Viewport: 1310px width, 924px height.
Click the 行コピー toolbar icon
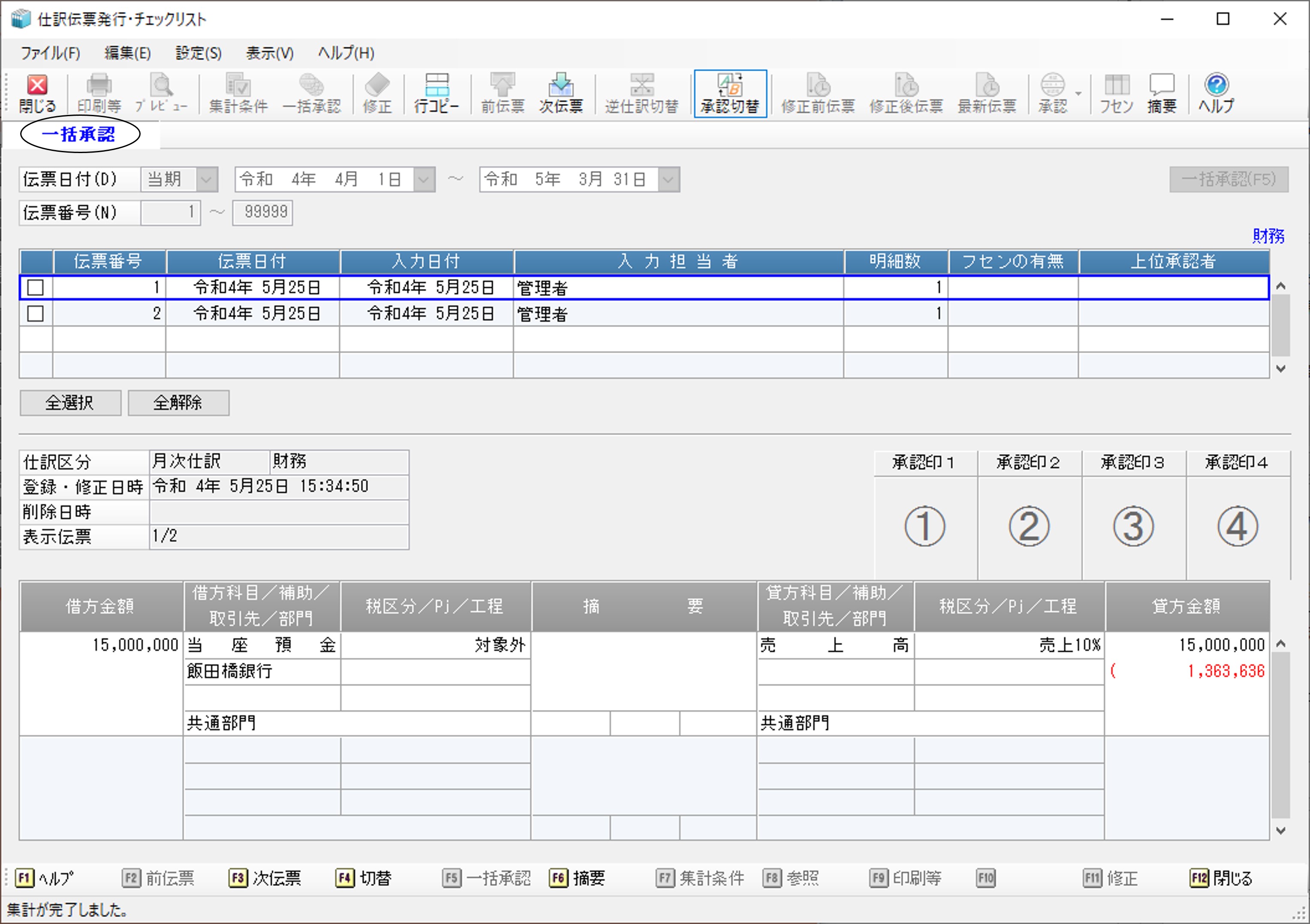[x=437, y=93]
